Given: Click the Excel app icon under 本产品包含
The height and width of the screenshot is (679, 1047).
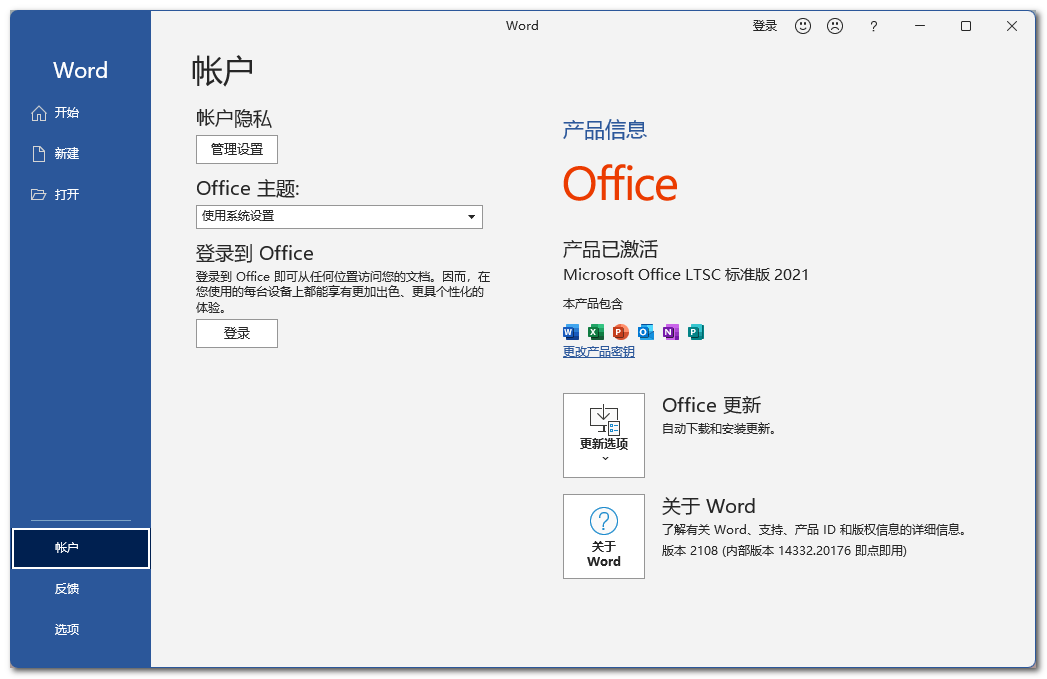Looking at the screenshot, I should pos(596,332).
